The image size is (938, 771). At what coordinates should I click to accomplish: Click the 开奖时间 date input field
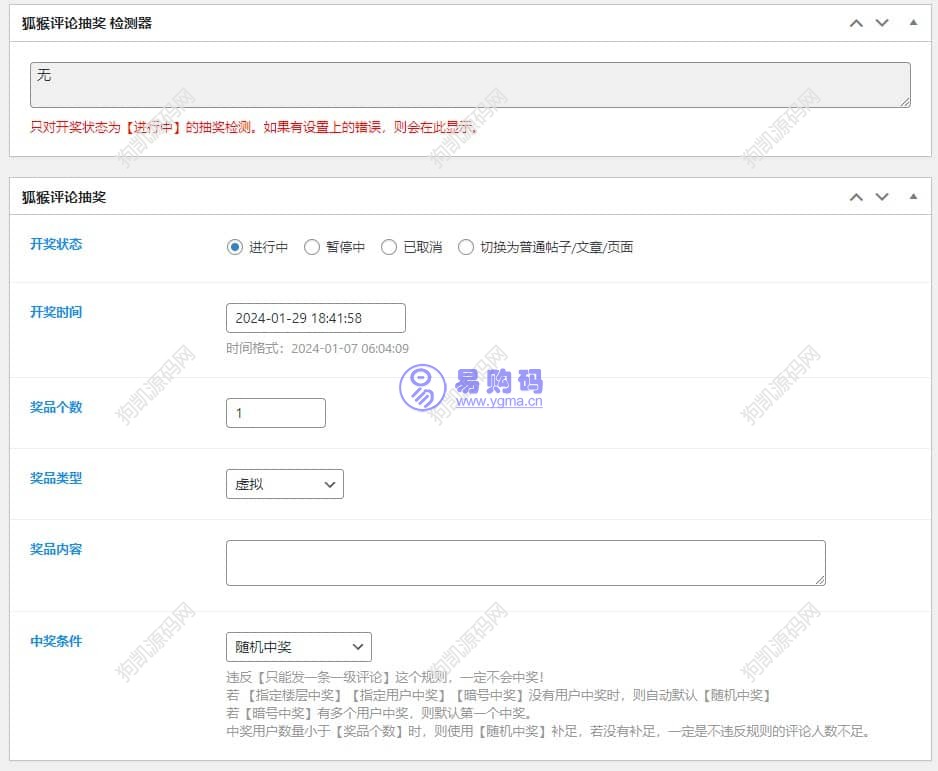316,318
